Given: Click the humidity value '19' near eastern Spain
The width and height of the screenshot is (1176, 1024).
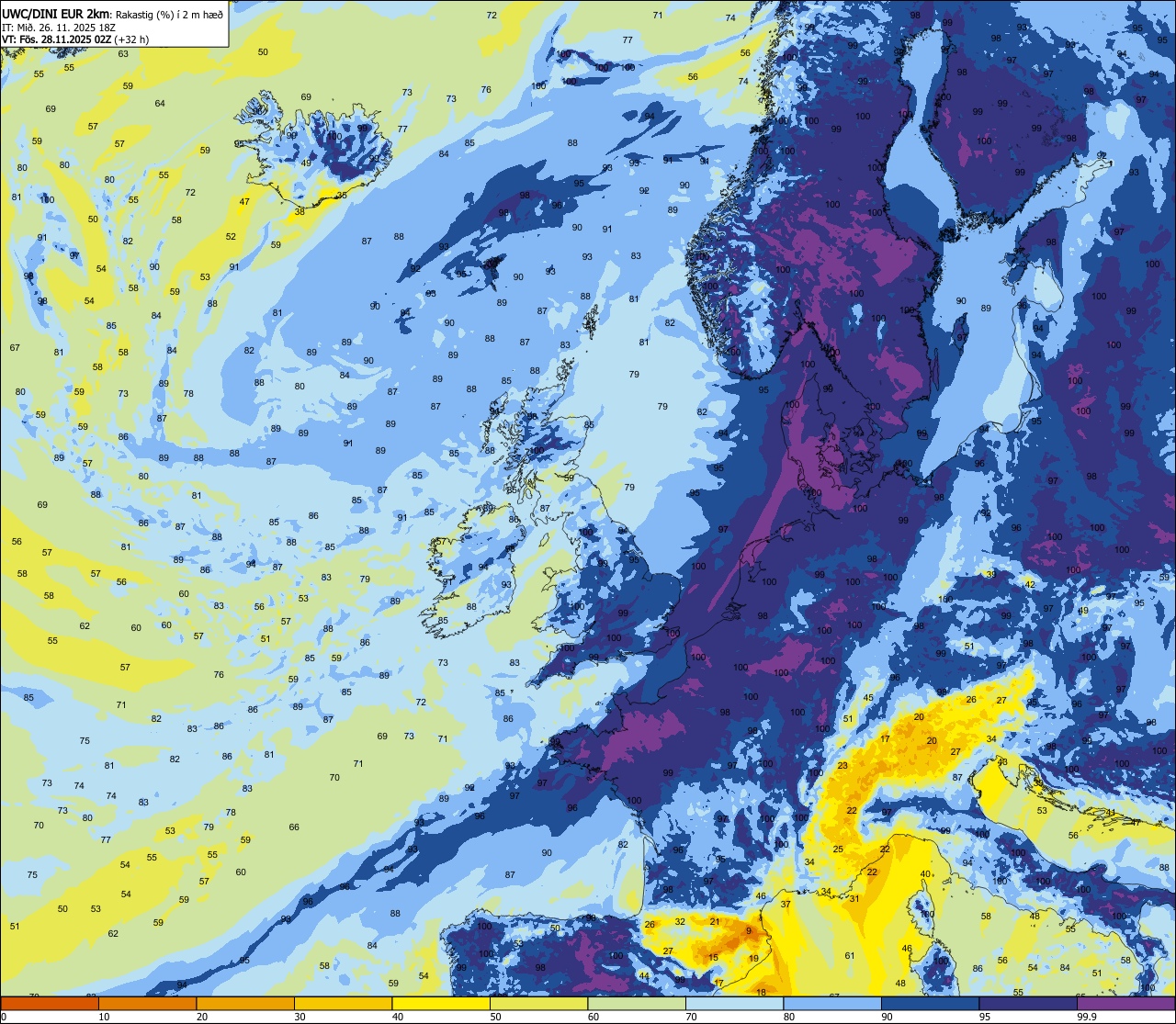Looking at the screenshot, I should [x=753, y=959].
